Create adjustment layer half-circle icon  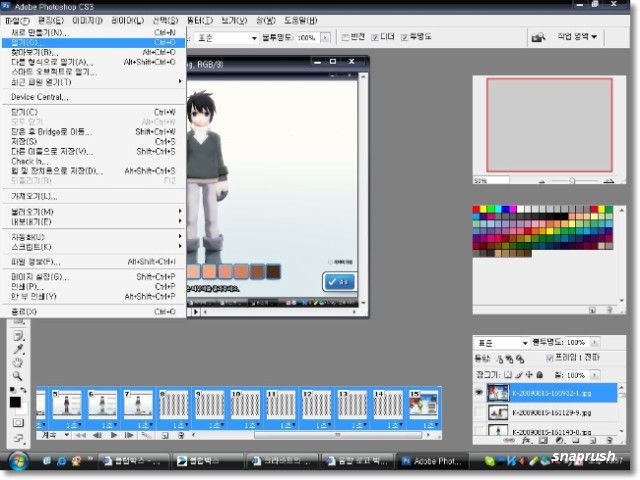559,441
